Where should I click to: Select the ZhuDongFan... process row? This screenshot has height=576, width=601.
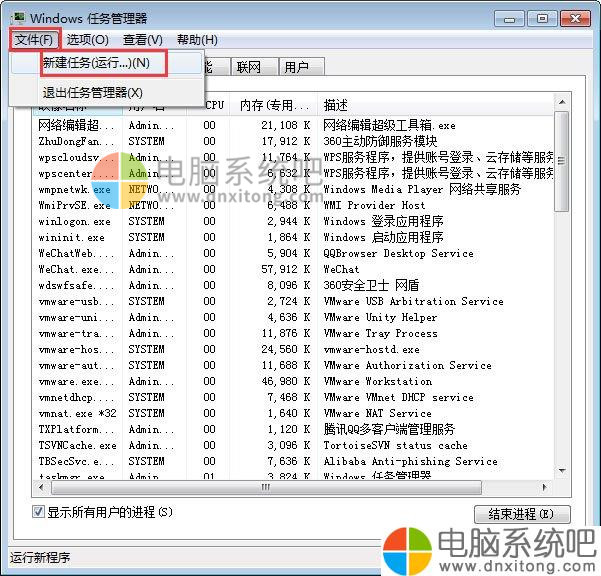(x=293, y=141)
